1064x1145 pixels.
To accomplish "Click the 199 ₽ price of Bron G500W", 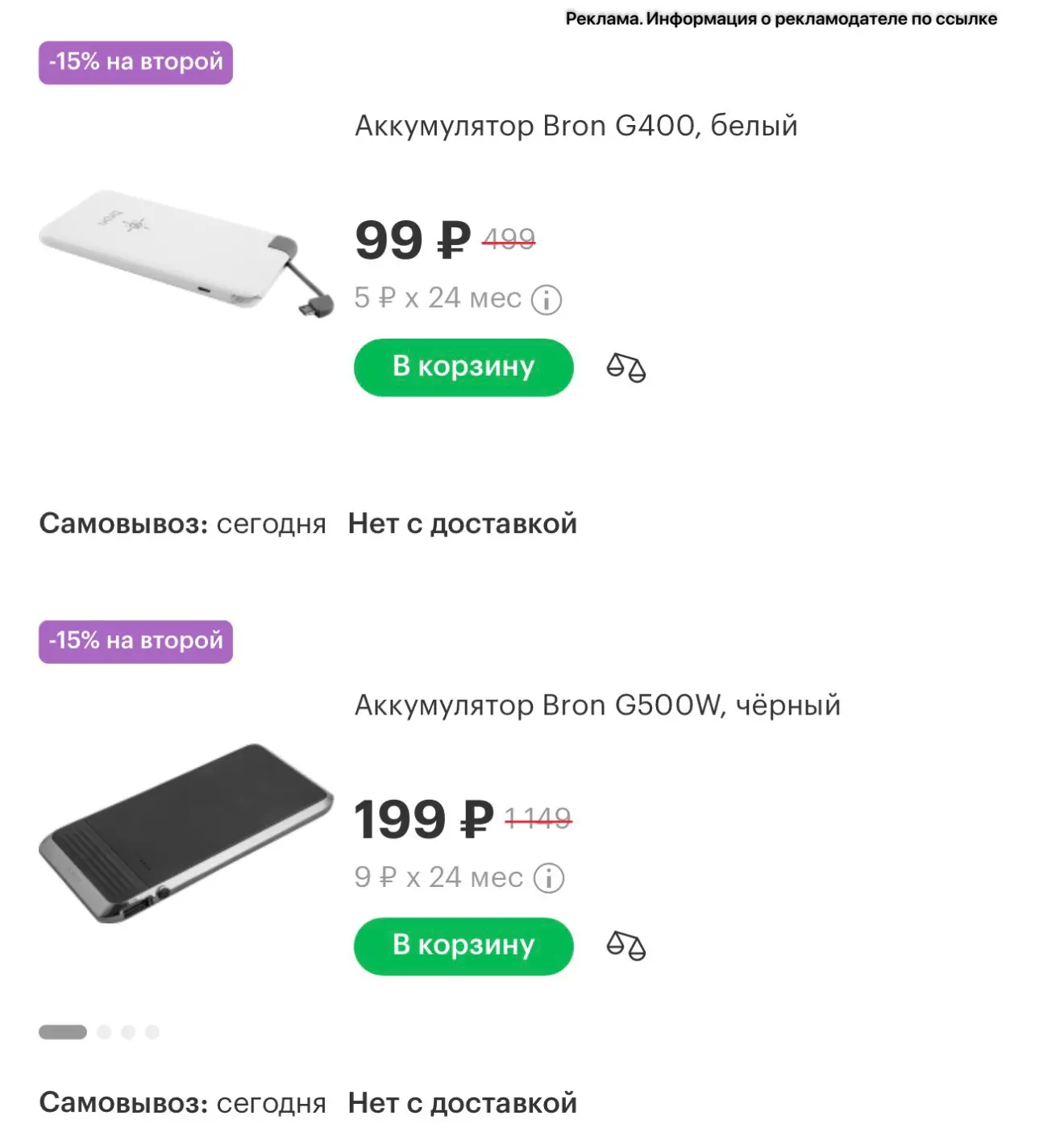I will (x=424, y=819).
